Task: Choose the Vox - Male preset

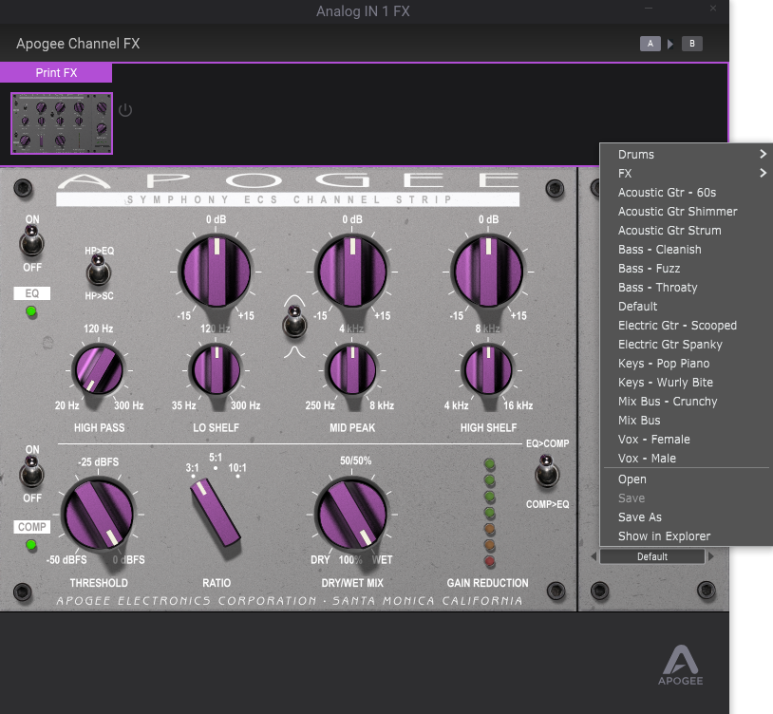Action: [688, 458]
